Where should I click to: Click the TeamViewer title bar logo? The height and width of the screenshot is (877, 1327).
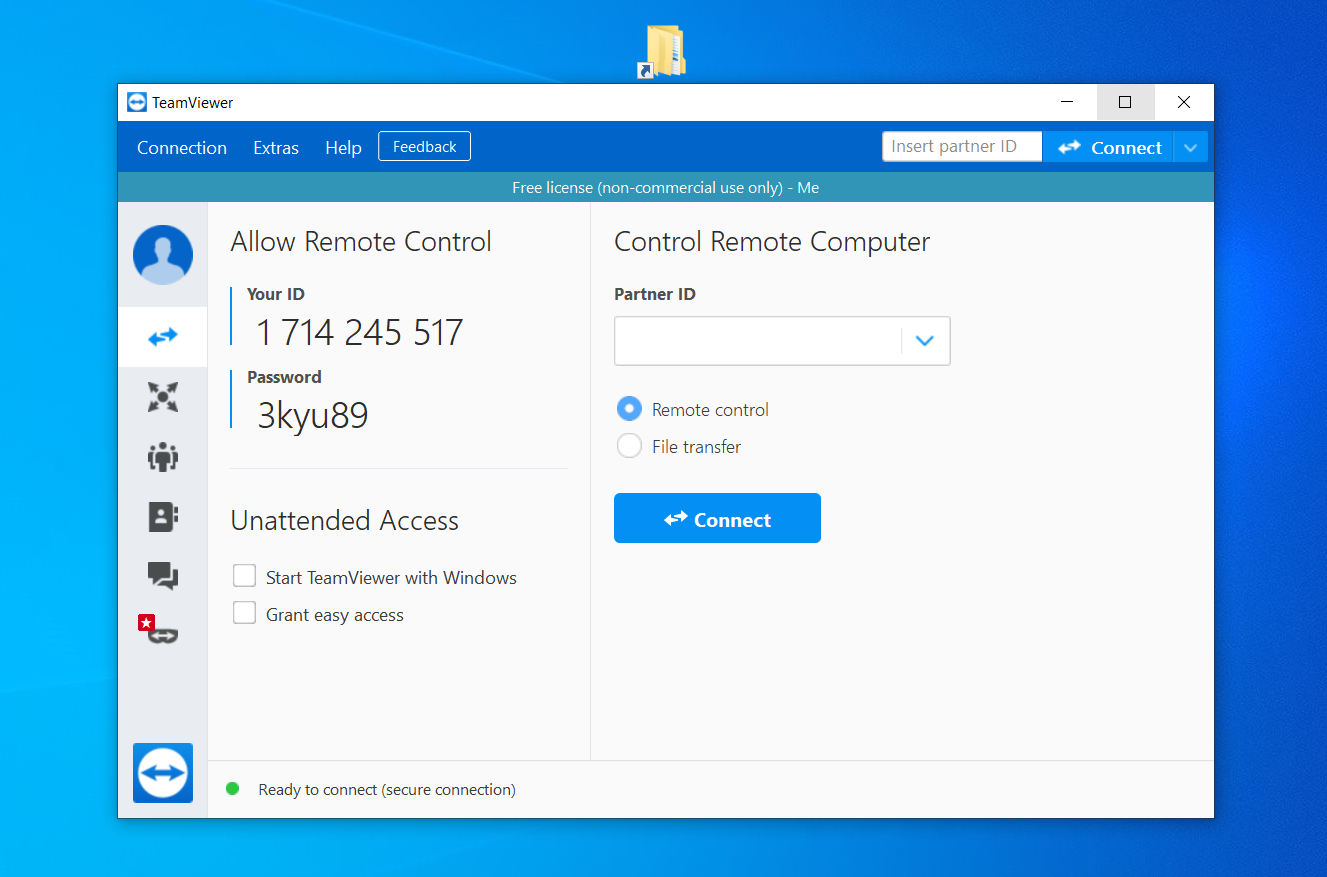pyautogui.click(x=137, y=102)
